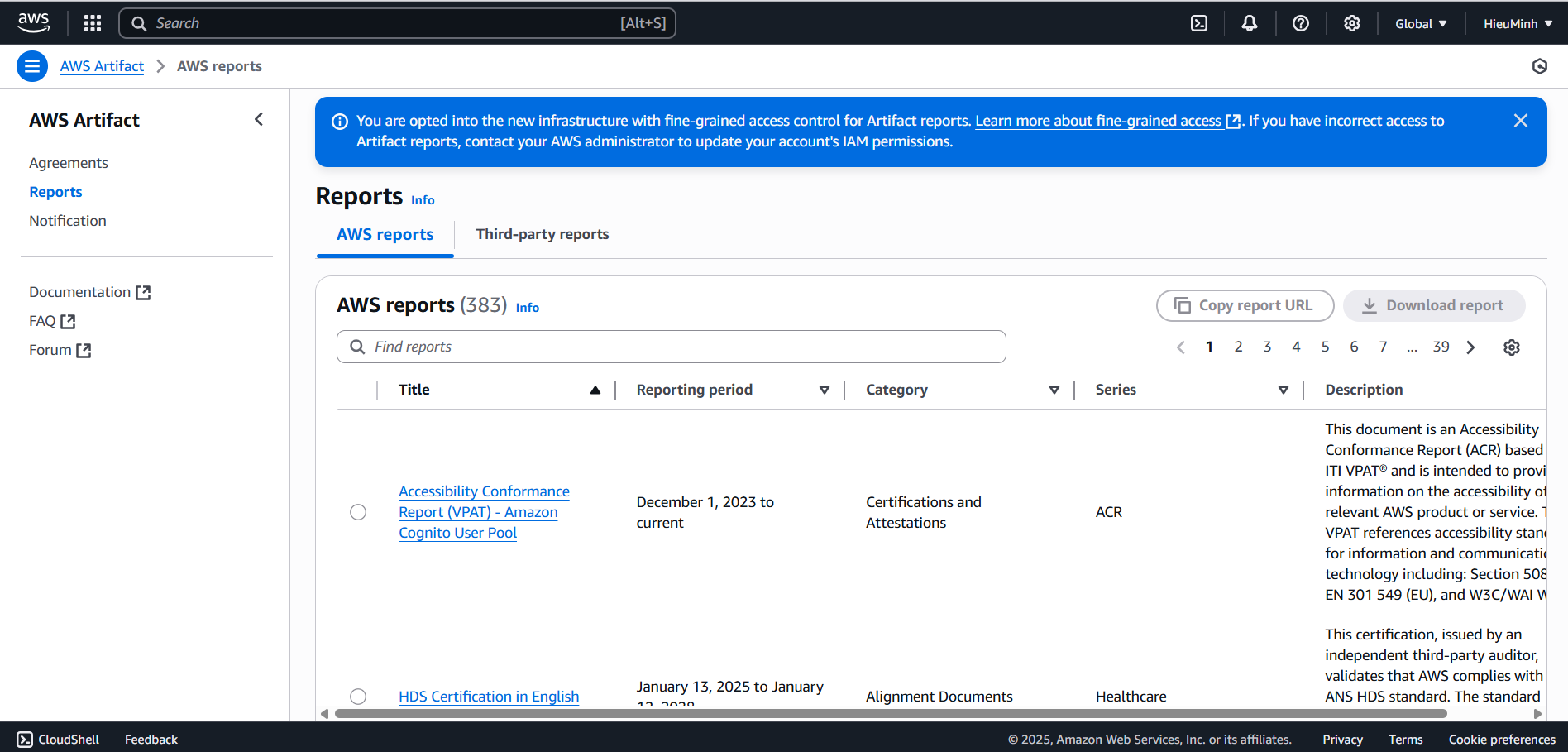Click the 'ACR' series cell
Viewport: 1568px width, 752px height.
coord(1109,512)
